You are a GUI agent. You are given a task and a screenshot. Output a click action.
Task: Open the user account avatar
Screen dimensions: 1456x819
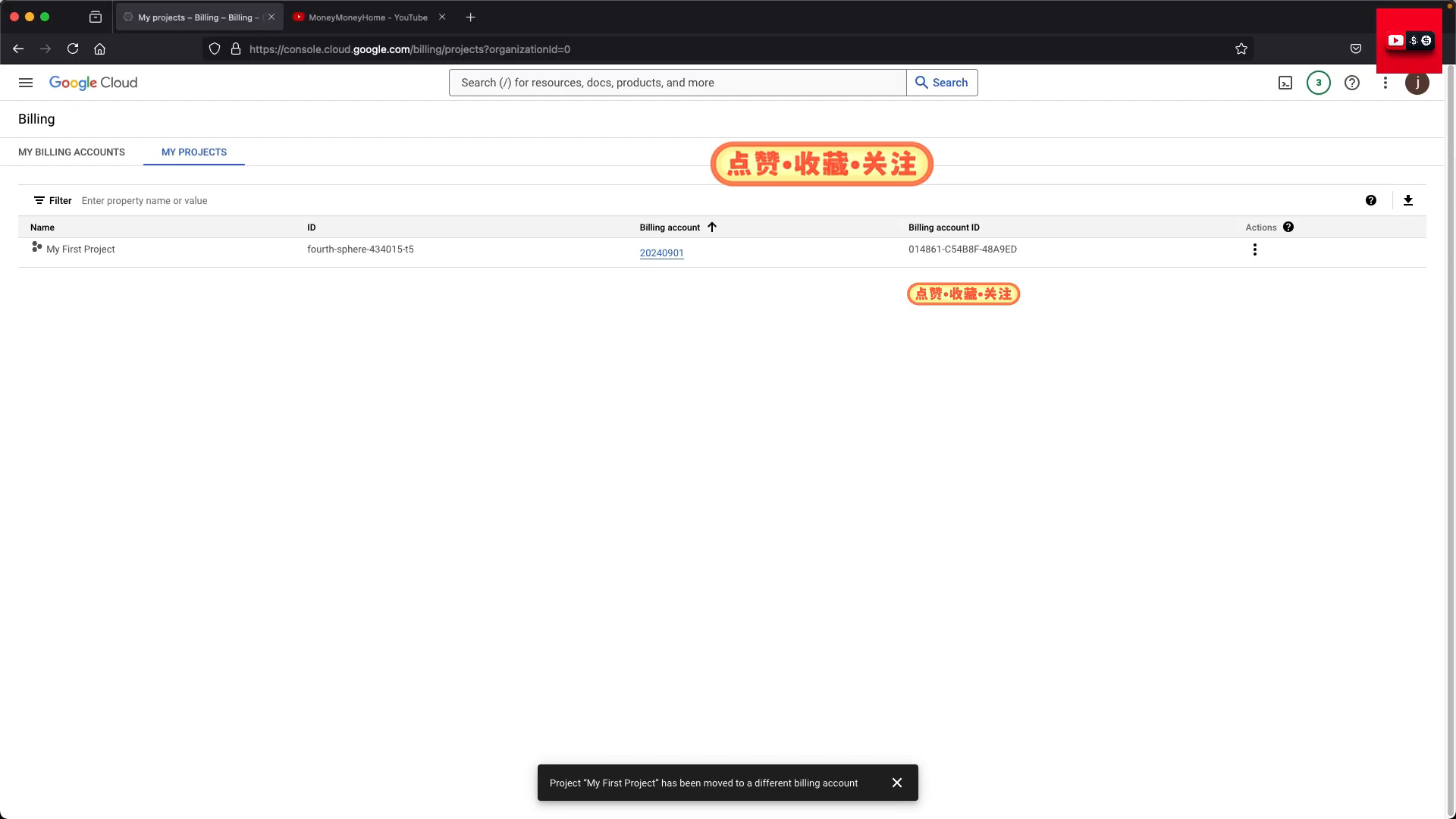click(1417, 83)
